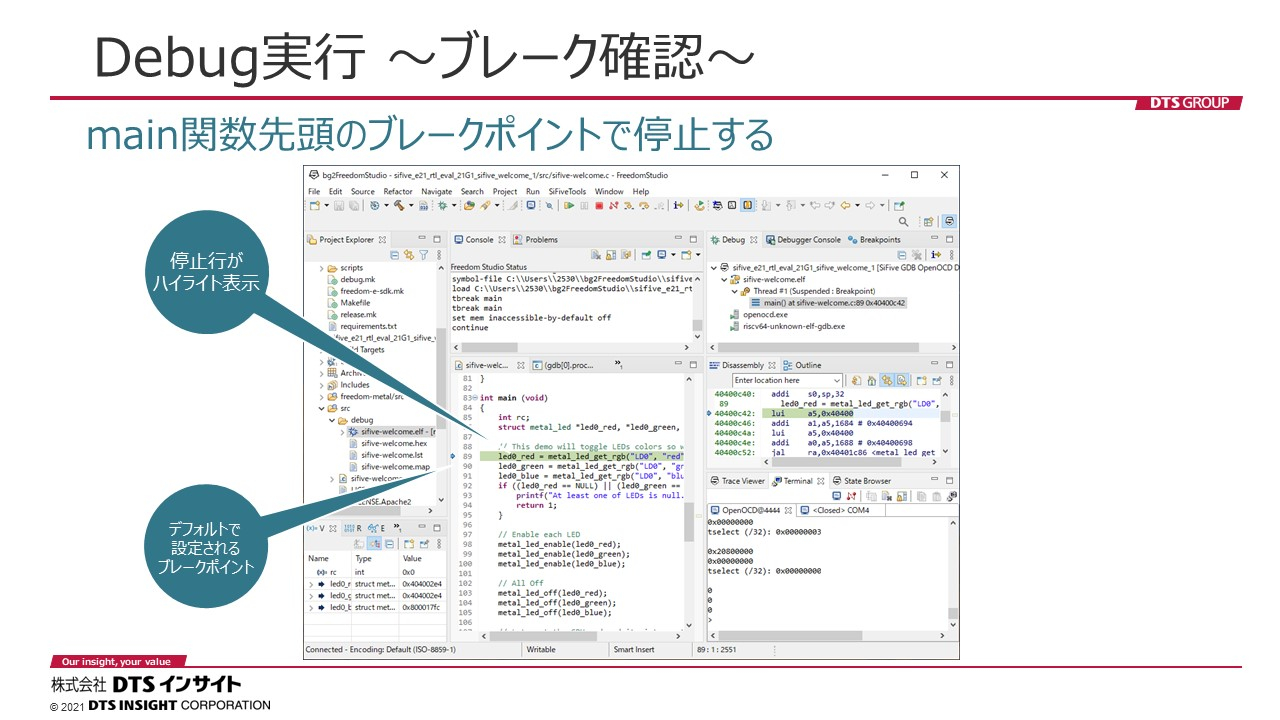This screenshot has width=1280, height=720.
Task: Click the Disconnect icon in toolbar
Action: point(613,205)
